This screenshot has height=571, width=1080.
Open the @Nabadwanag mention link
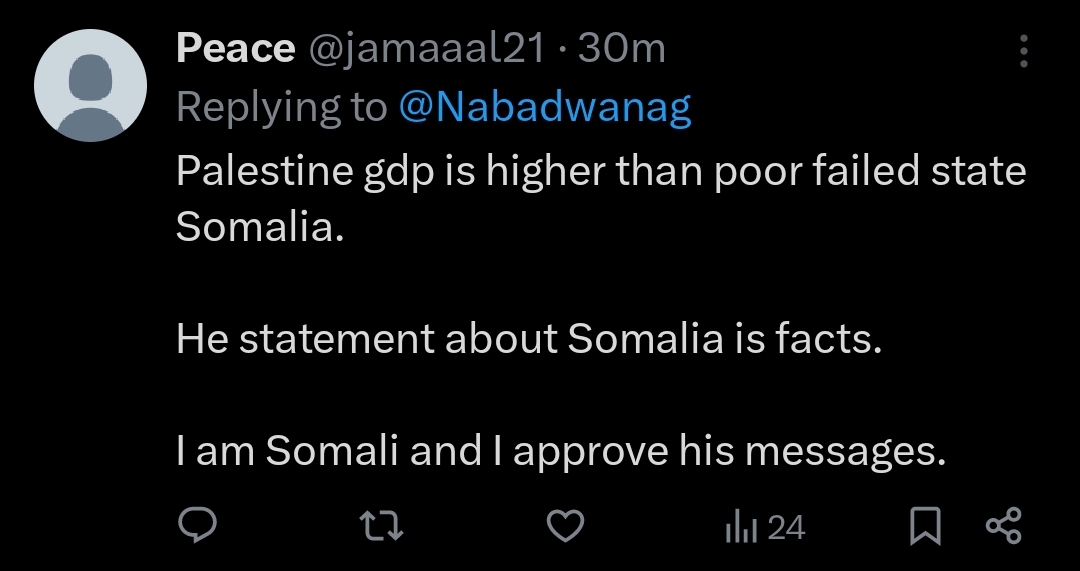544,108
